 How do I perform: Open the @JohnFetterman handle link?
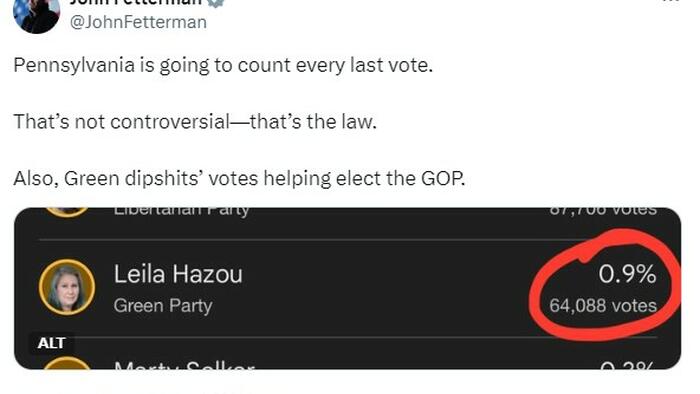point(138,22)
